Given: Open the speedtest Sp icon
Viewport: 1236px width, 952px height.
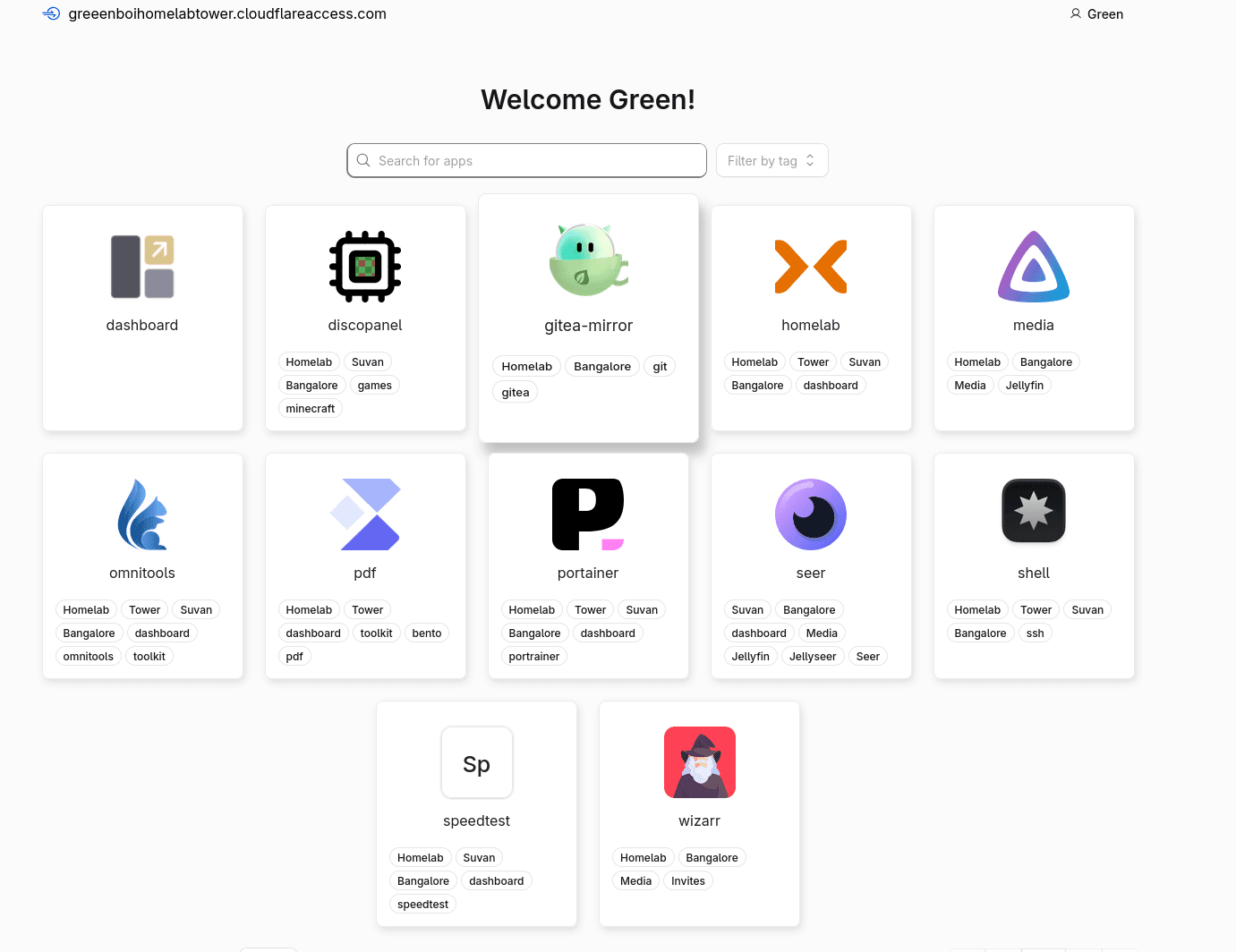Looking at the screenshot, I should (x=477, y=762).
